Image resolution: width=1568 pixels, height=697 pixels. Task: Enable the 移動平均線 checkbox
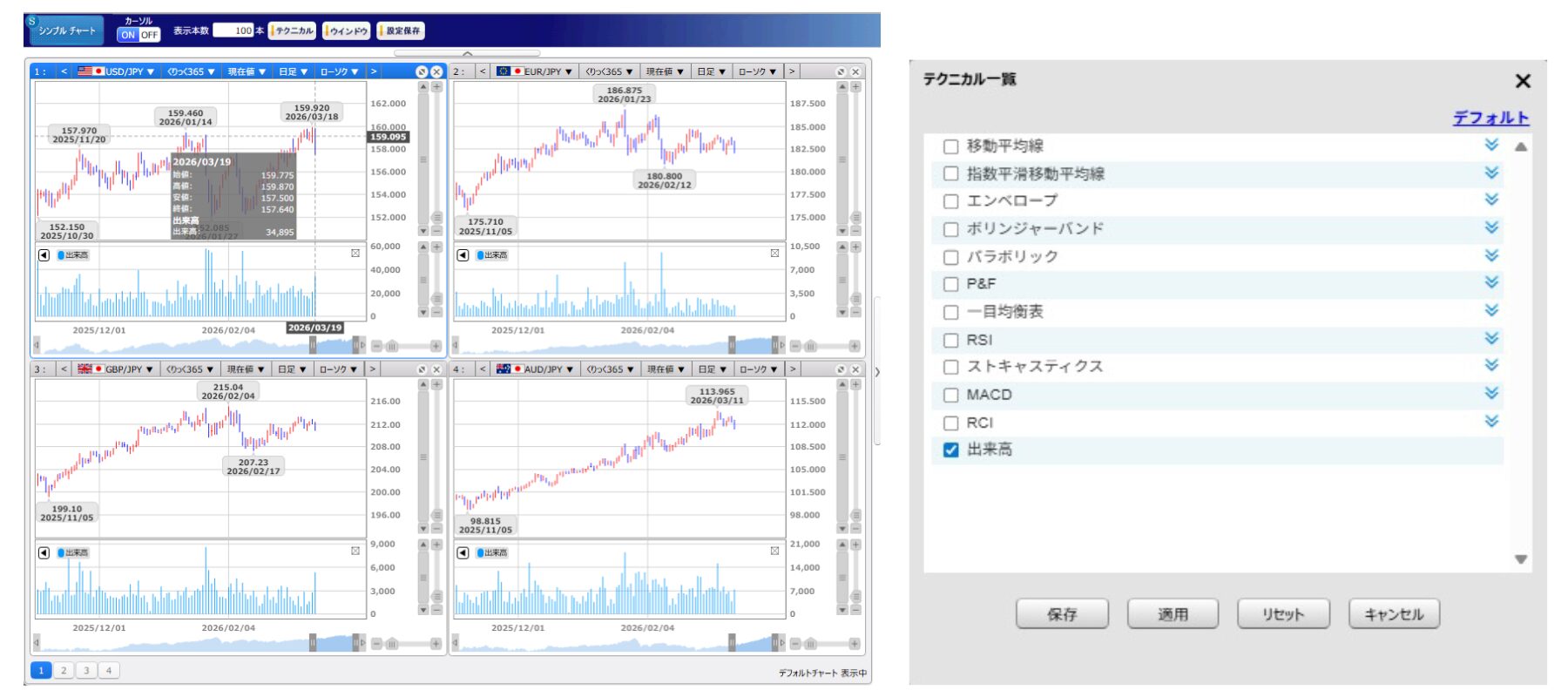point(951,146)
